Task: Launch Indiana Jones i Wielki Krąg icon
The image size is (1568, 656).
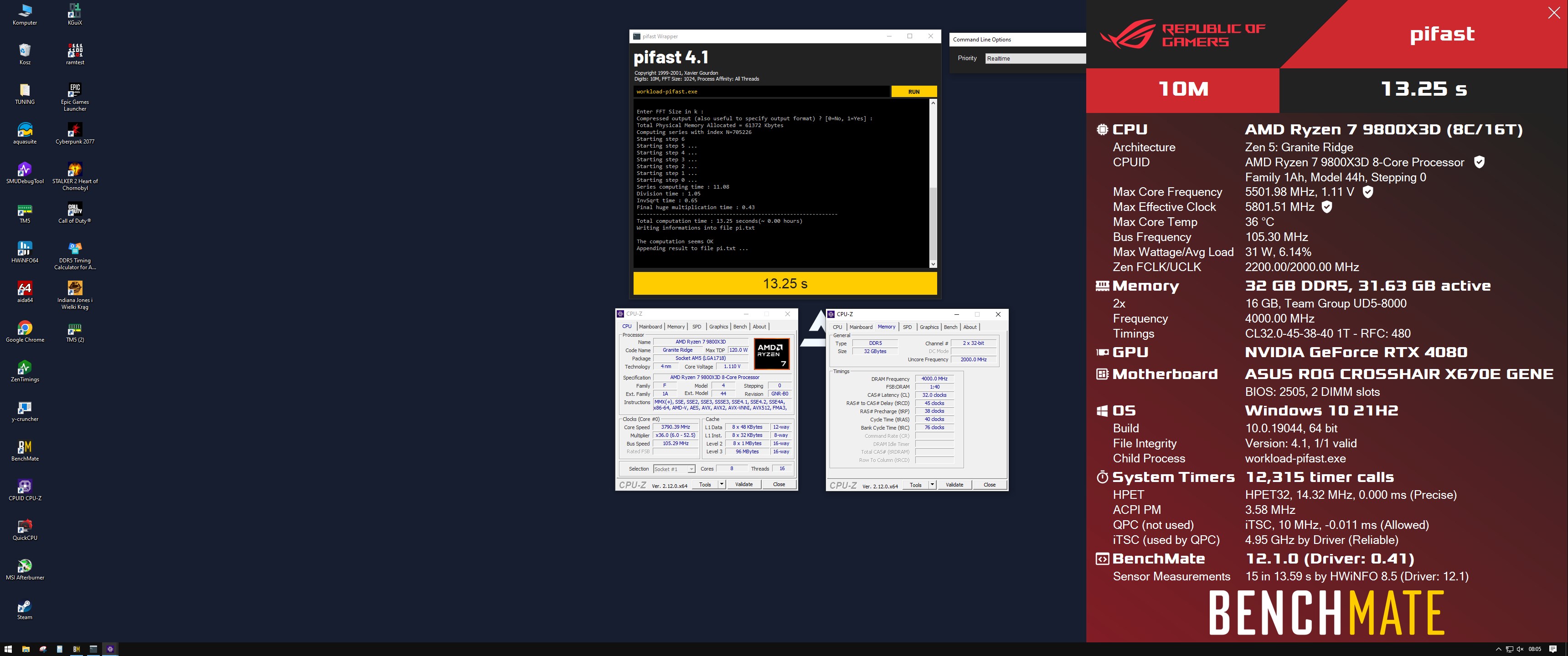Action: coord(74,295)
